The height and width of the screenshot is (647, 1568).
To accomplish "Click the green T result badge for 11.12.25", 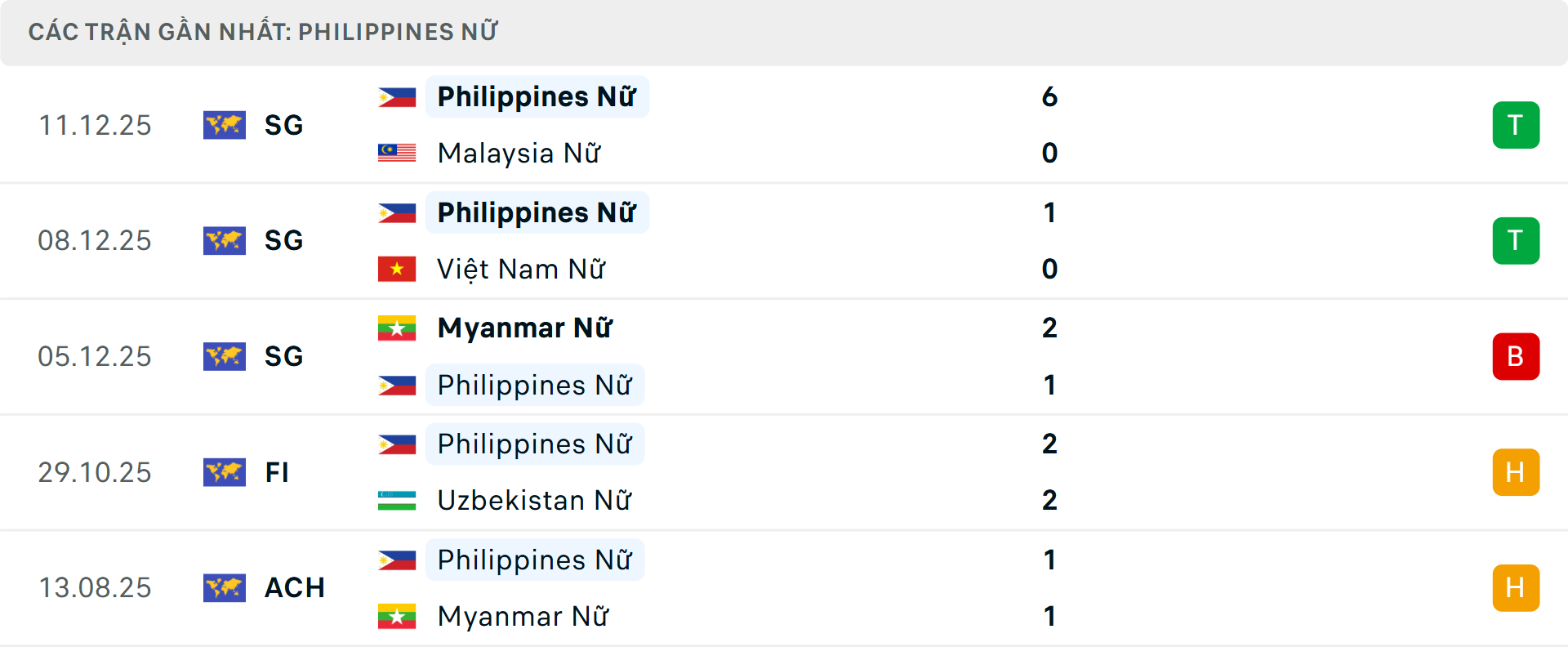I will (1517, 125).
